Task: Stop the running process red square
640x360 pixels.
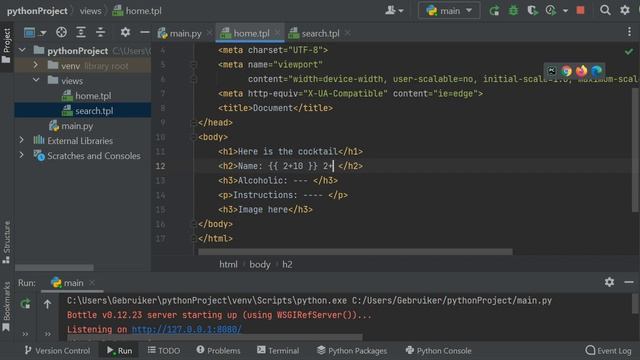Action: [580, 10]
